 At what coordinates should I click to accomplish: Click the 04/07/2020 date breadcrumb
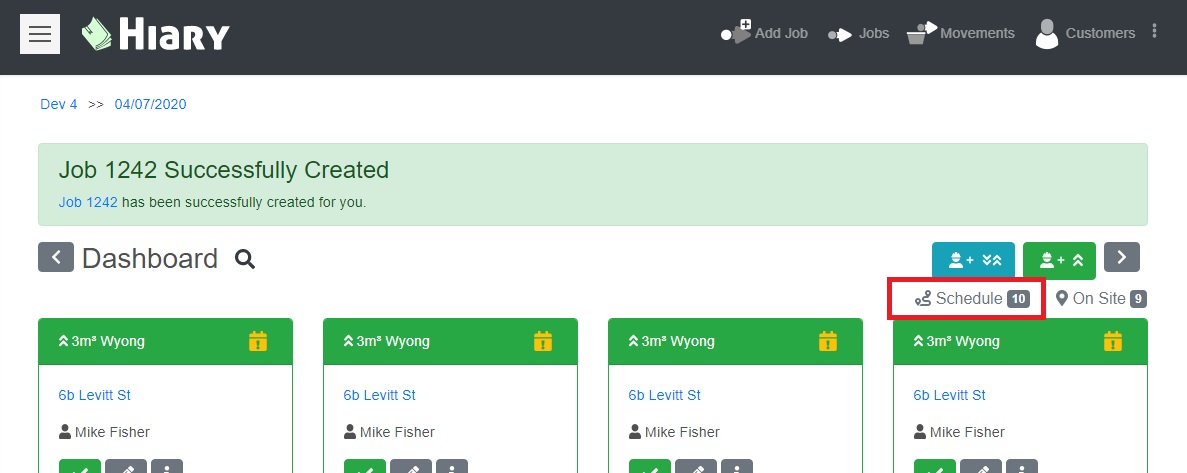pos(150,104)
